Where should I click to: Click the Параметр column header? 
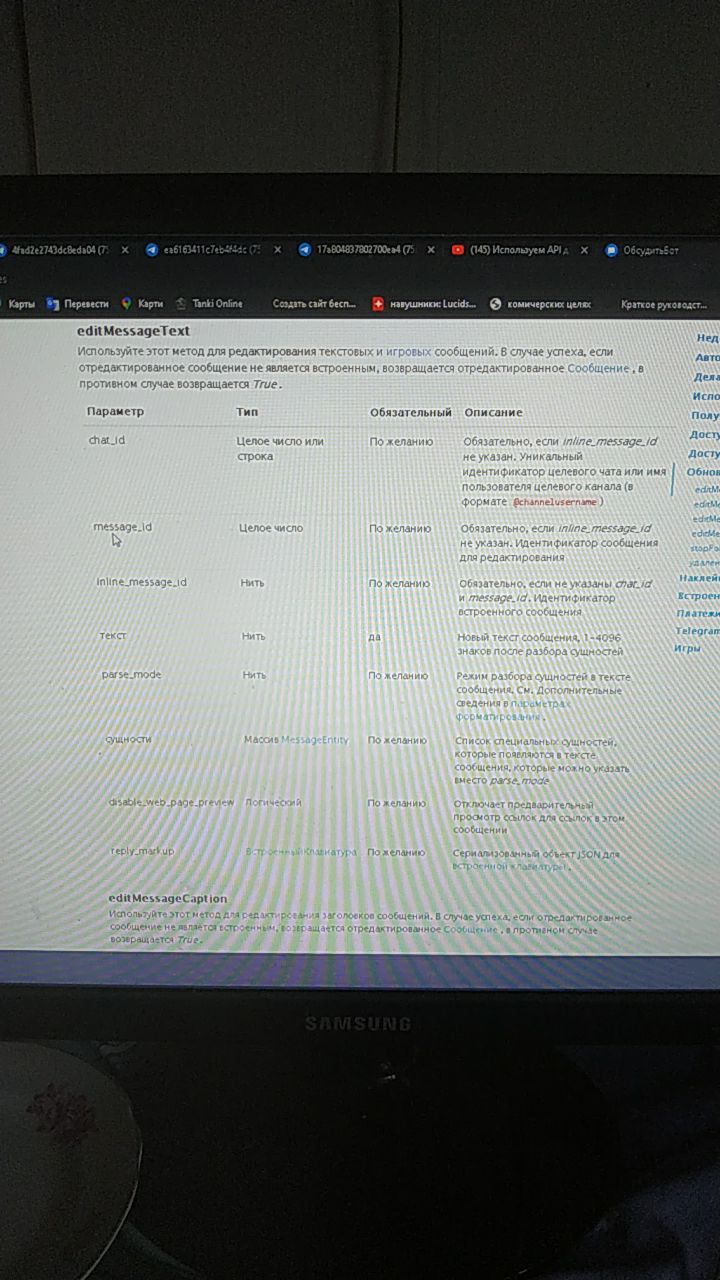[x=115, y=412]
